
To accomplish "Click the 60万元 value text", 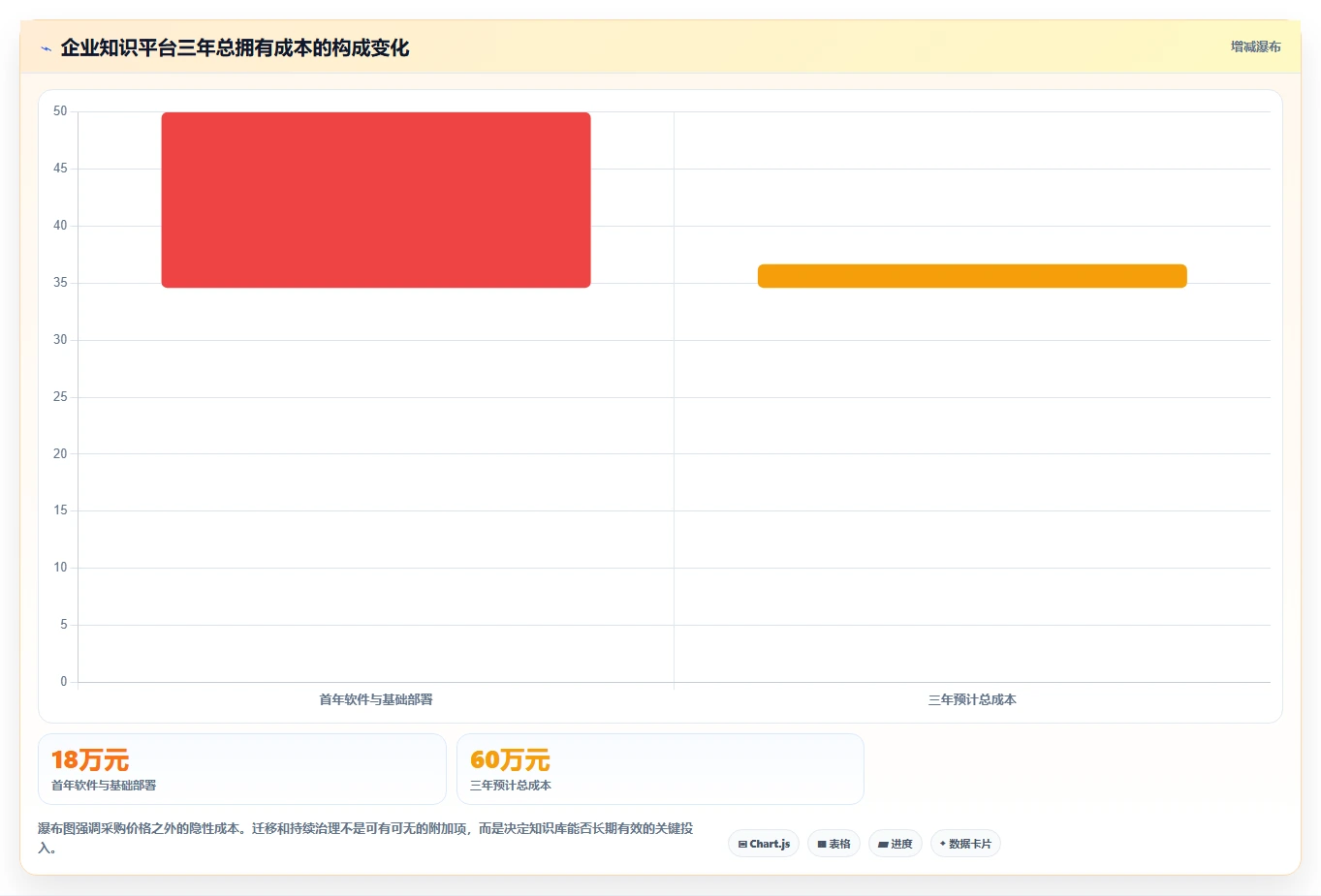I will click(x=510, y=760).
